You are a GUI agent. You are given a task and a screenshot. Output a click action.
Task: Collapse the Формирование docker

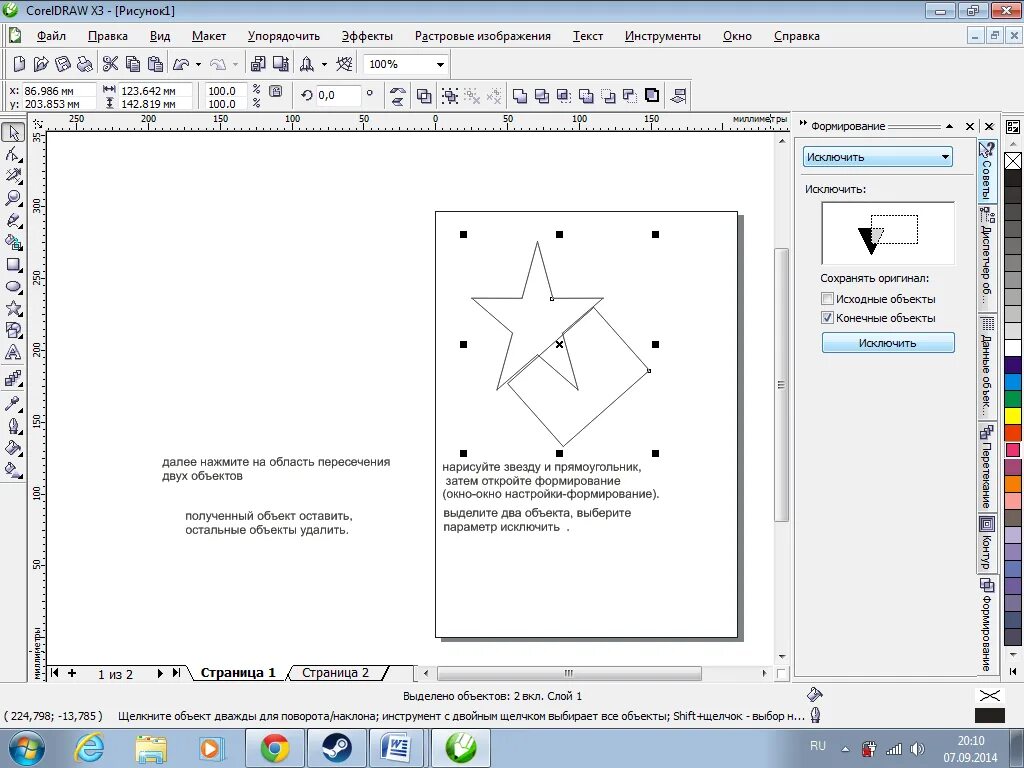(x=950, y=126)
